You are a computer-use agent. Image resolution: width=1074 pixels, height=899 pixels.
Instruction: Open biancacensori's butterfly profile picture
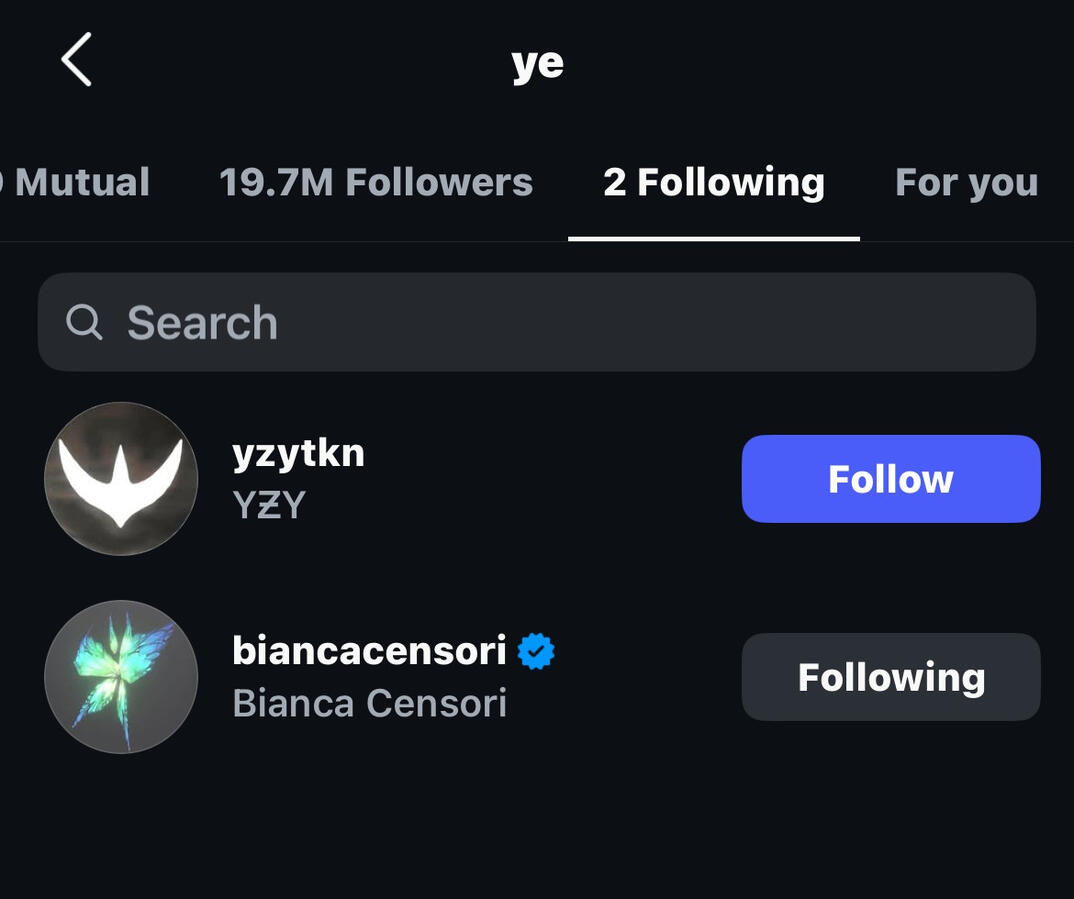pos(121,677)
